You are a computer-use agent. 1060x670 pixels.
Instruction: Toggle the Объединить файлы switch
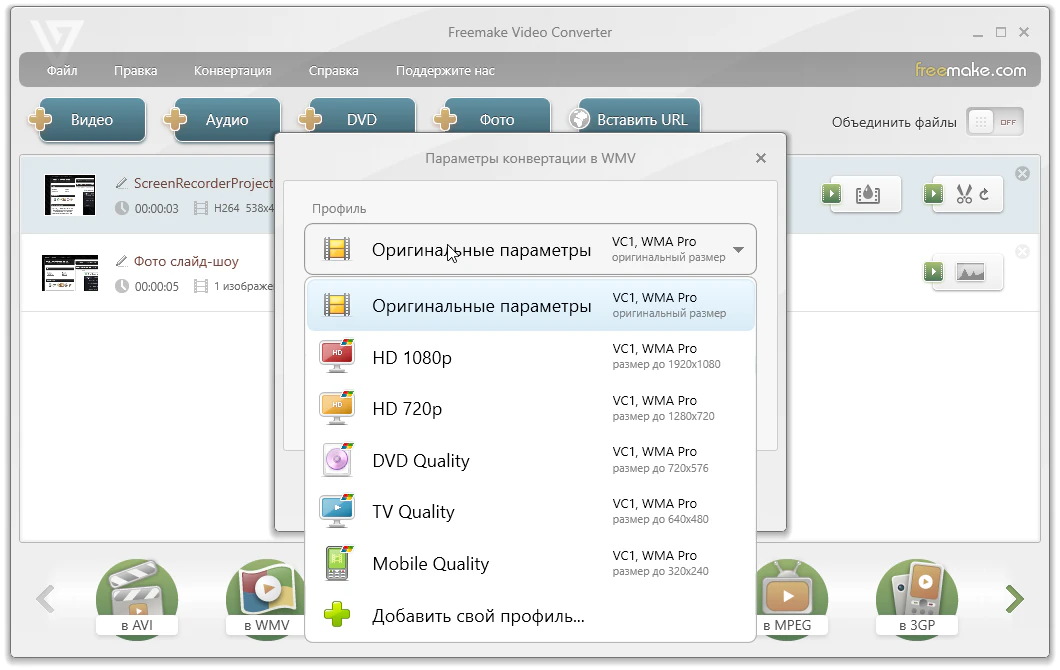click(x=994, y=122)
